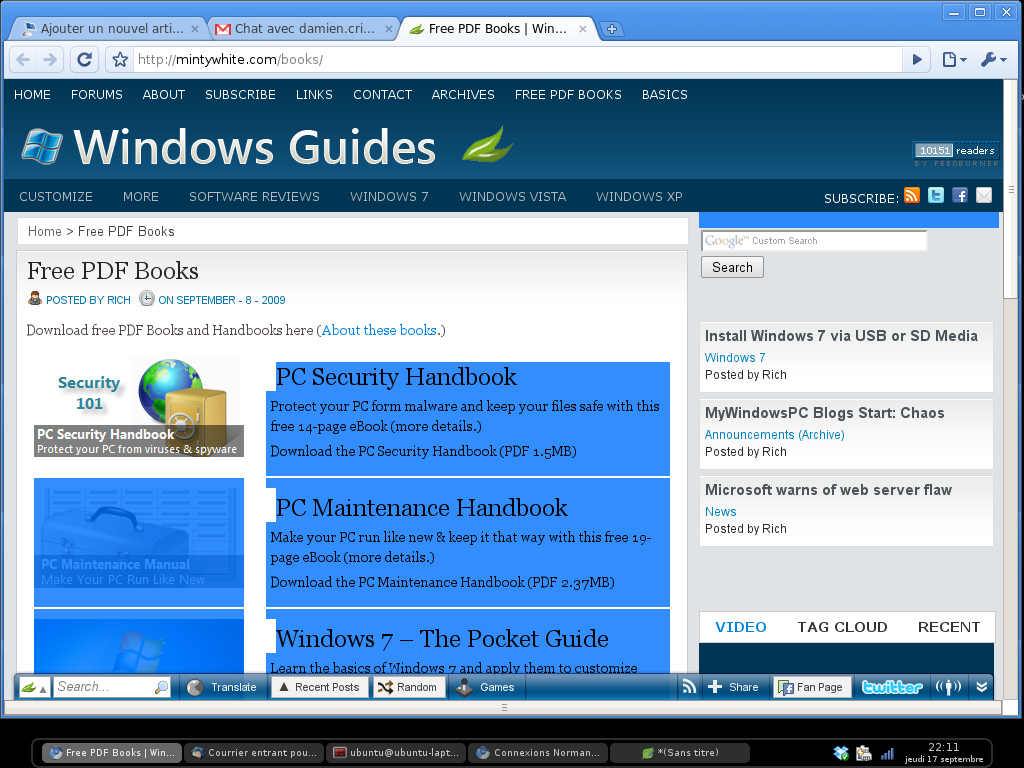This screenshot has height=768, width=1024.
Task: Open the ARCHIVES menu item
Action: pyautogui.click(x=463, y=95)
